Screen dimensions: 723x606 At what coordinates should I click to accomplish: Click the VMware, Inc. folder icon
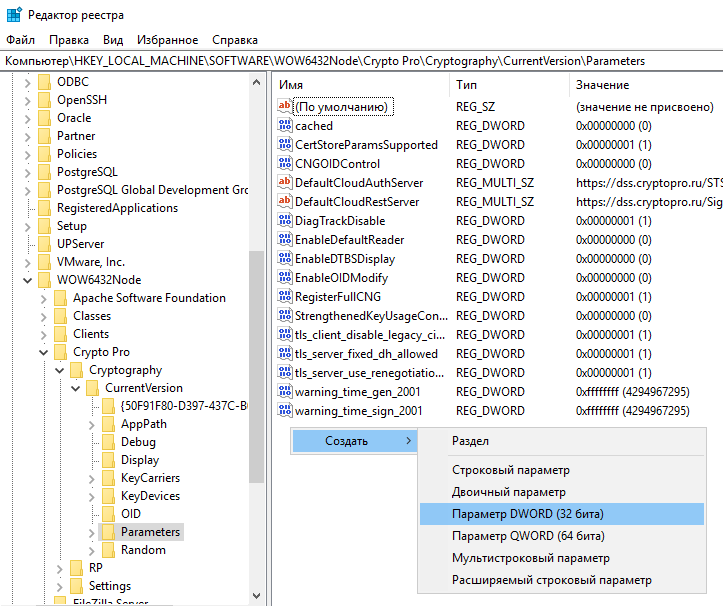coord(44,261)
